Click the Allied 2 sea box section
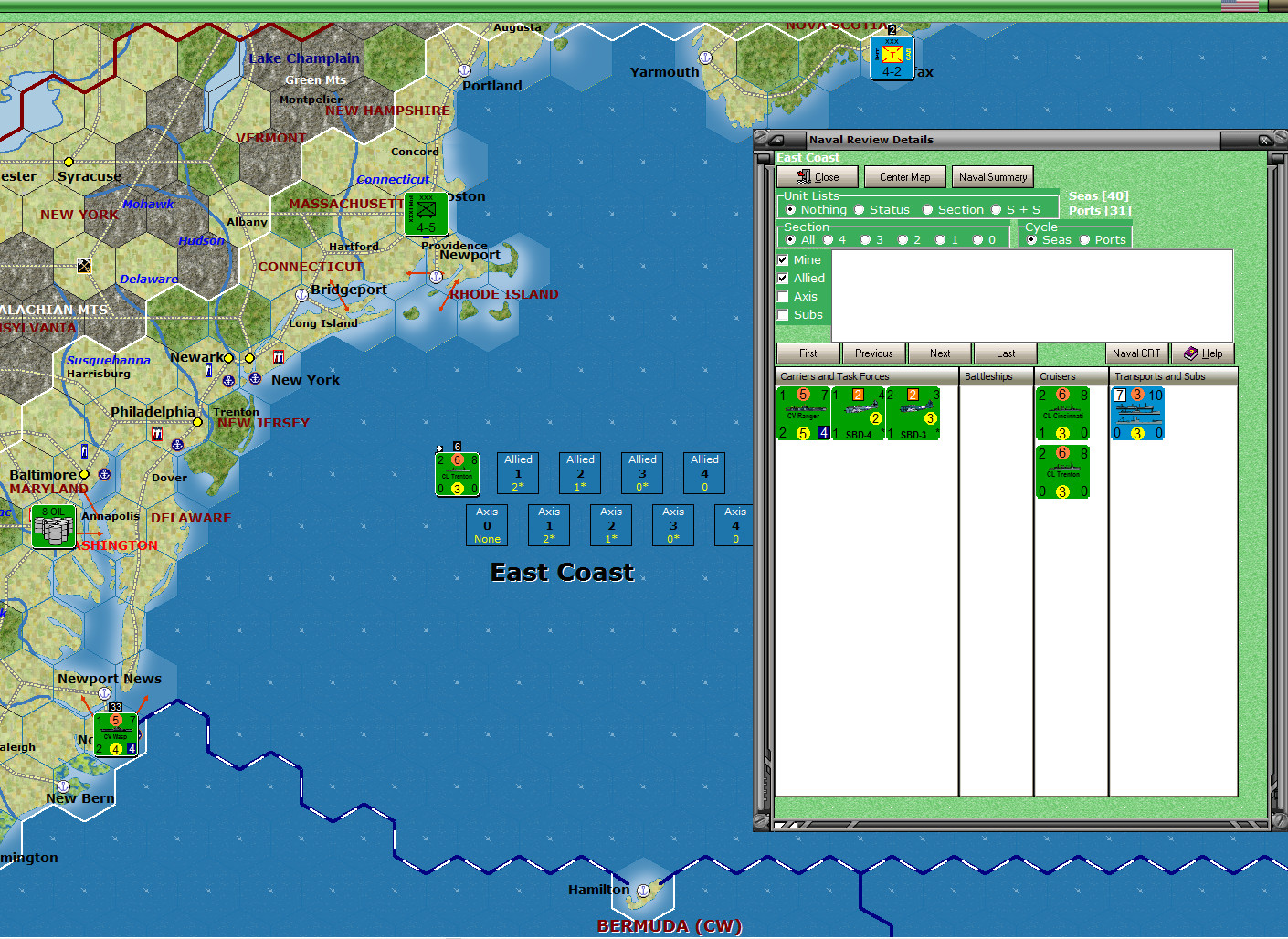 (x=580, y=473)
